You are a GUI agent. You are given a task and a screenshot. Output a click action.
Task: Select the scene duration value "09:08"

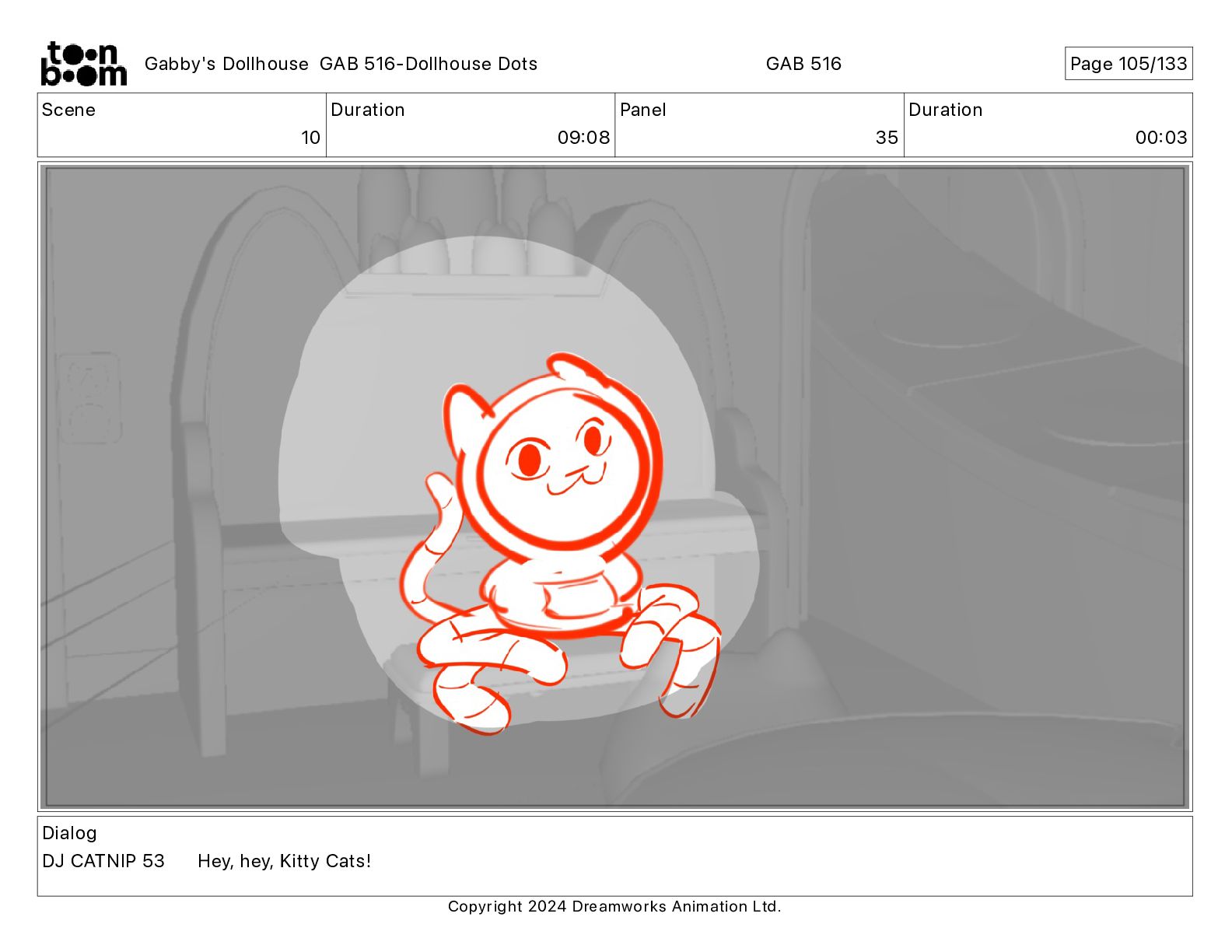click(583, 138)
